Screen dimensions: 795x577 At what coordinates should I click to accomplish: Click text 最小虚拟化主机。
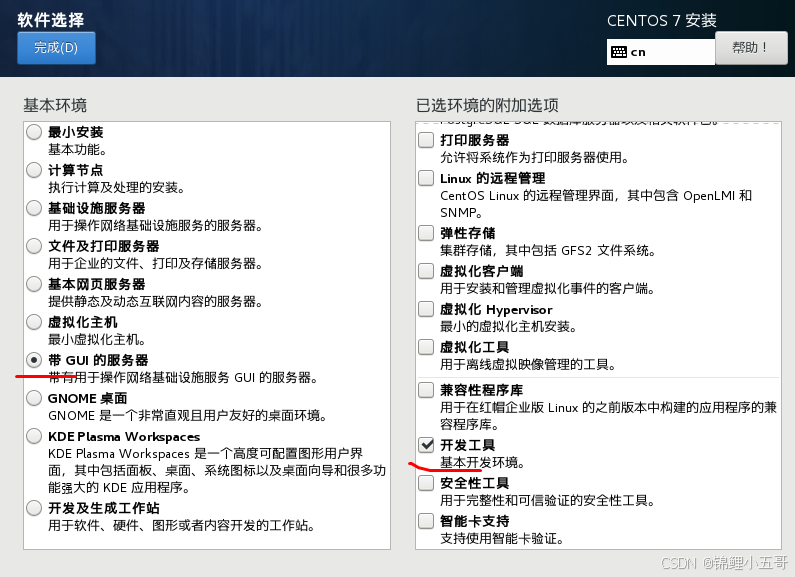tap(97, 340)
